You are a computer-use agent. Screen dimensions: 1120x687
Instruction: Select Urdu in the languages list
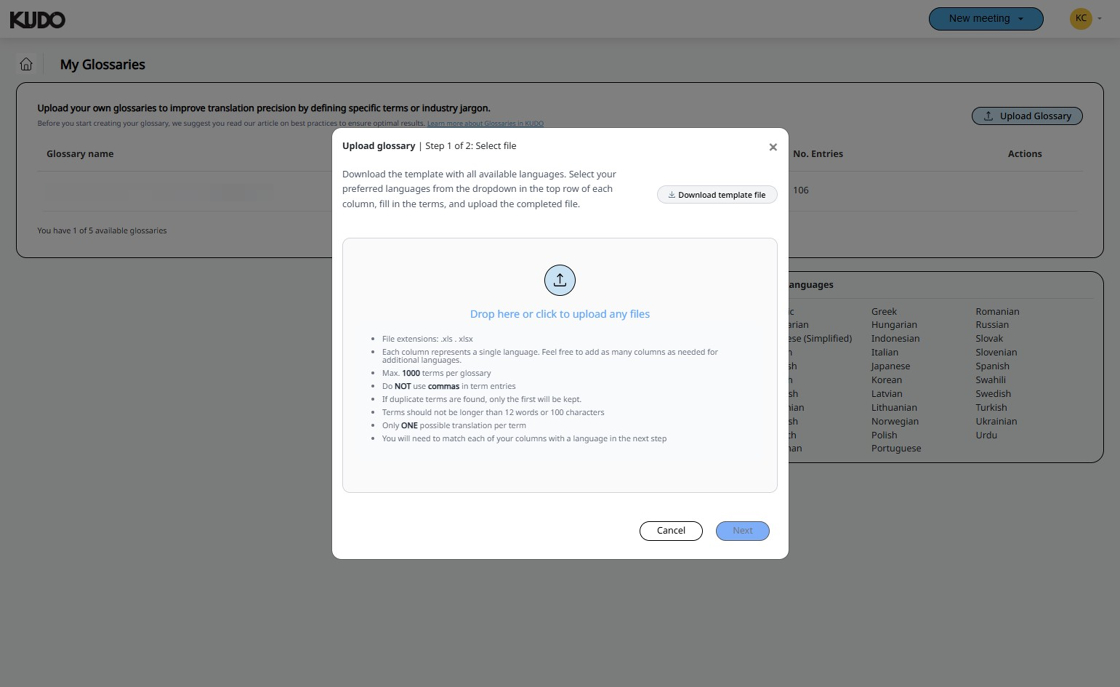click(986, 435)
